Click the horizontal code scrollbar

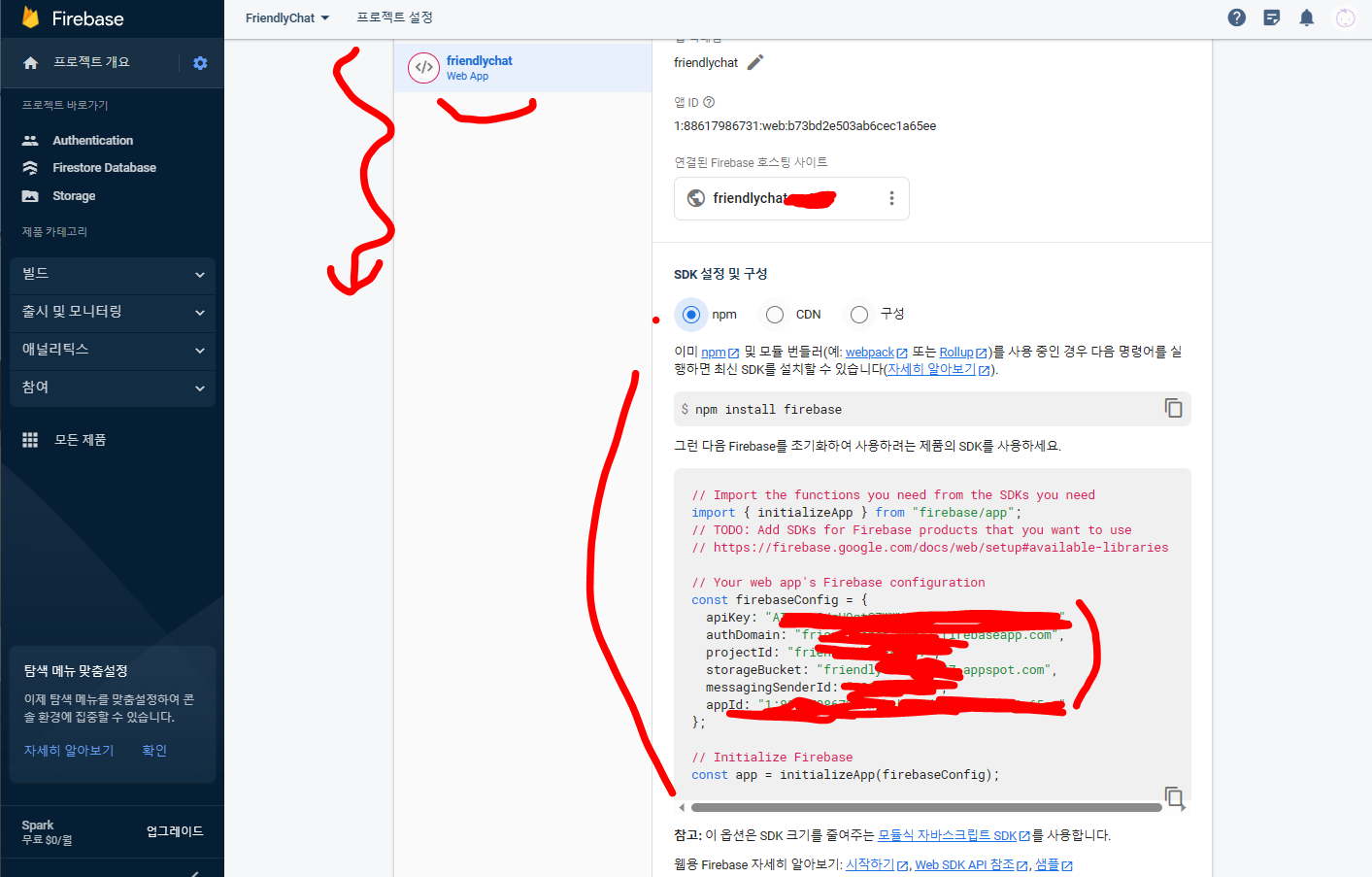click(926, 807)
